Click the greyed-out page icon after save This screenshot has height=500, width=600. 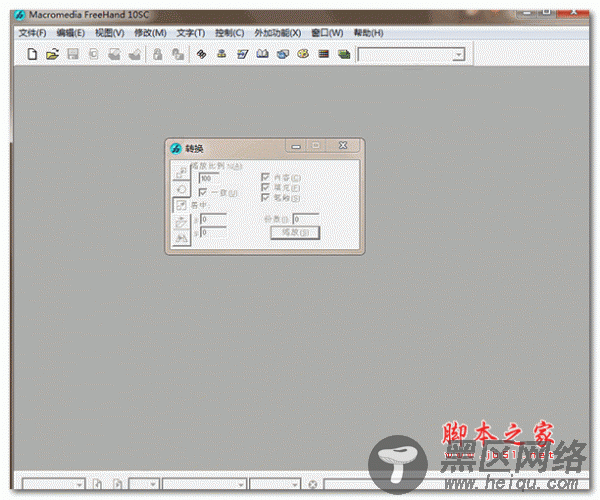click(93, 54)
